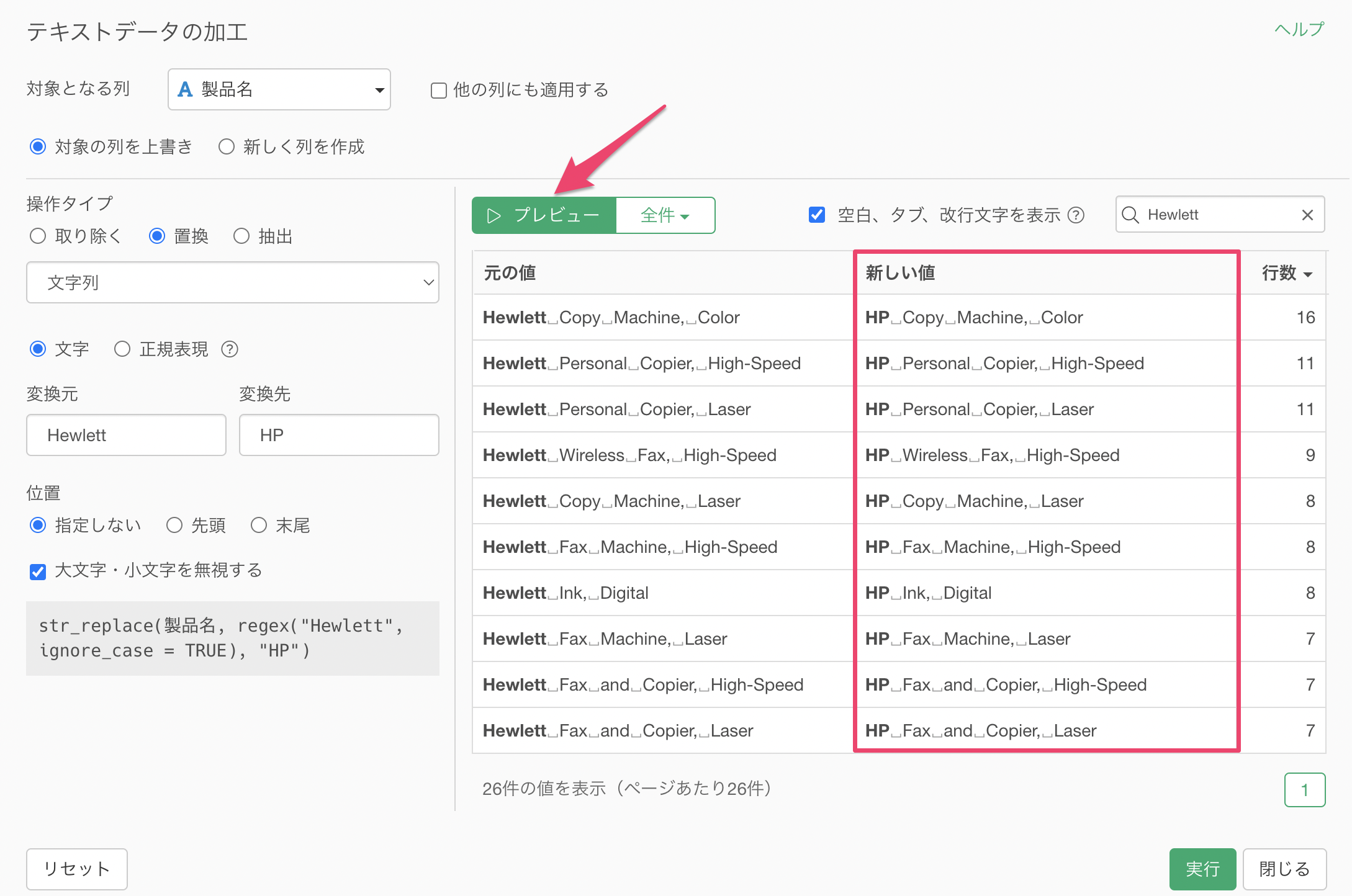Viewport: 1352px width, 896px height.
Task: Enable 他の列にも適用する checkbox
Action: click(x=439, y=91)
